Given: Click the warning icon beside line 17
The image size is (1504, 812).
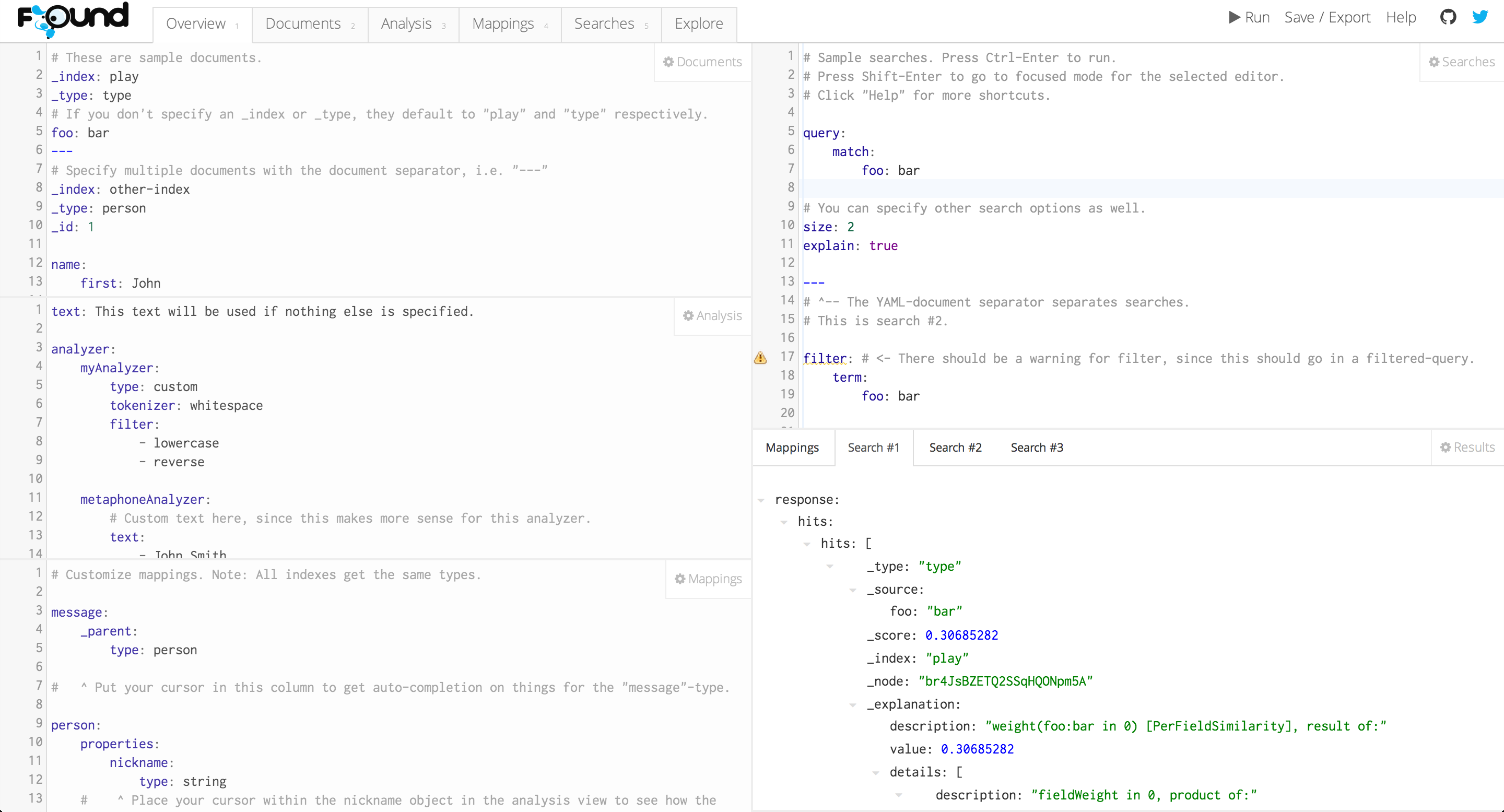Looking at the screenshot, I should [x=760, y=358].
